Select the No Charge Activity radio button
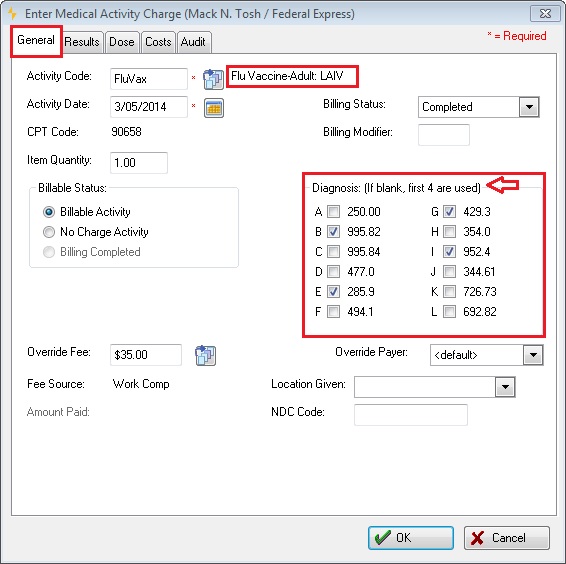566x564 pixels. (x=49, y=232)
